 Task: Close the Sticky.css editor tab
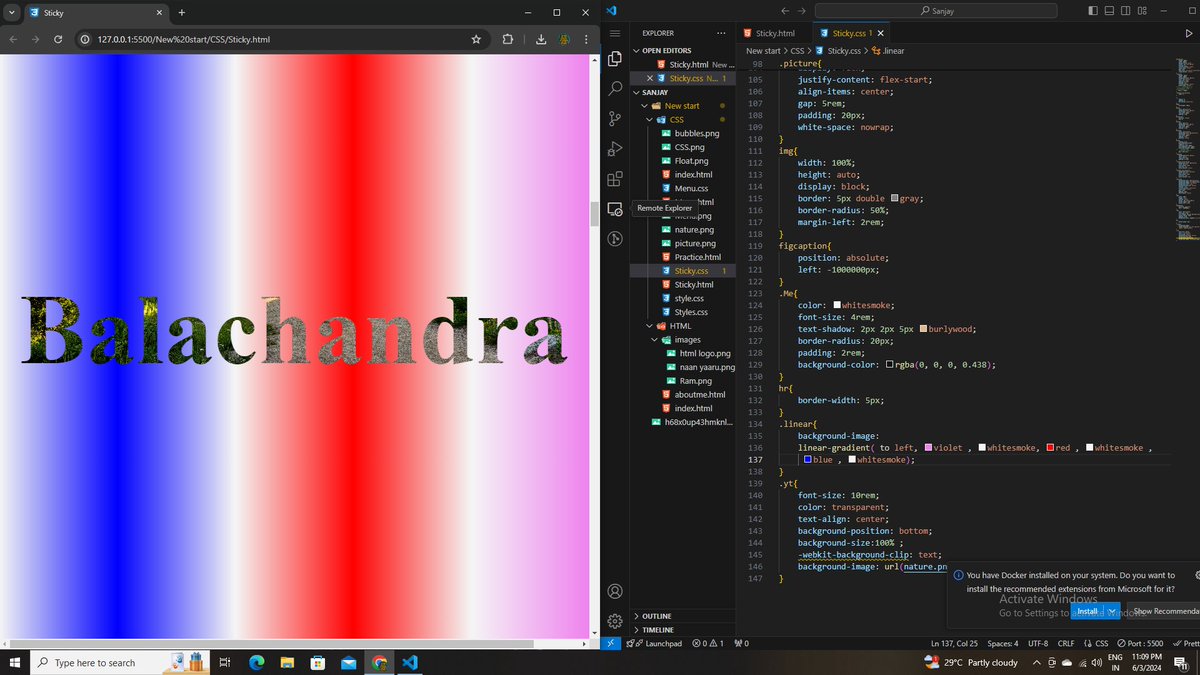[881, 33]
